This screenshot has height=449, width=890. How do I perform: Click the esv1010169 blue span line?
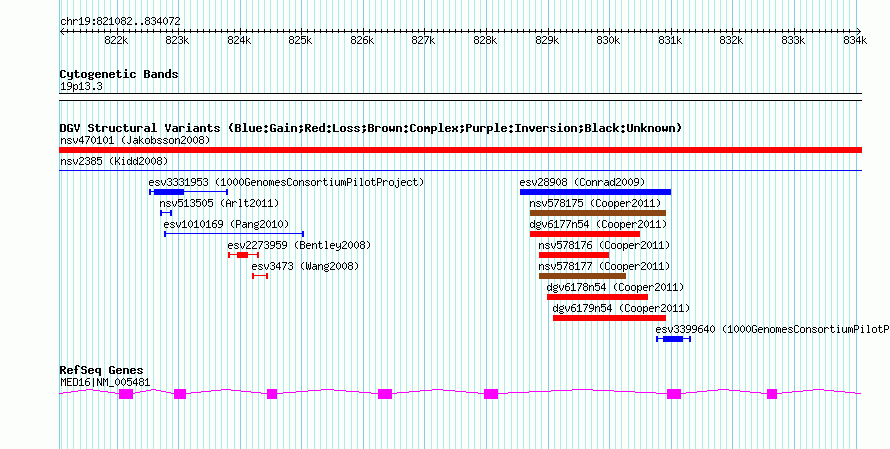point(234,234)
